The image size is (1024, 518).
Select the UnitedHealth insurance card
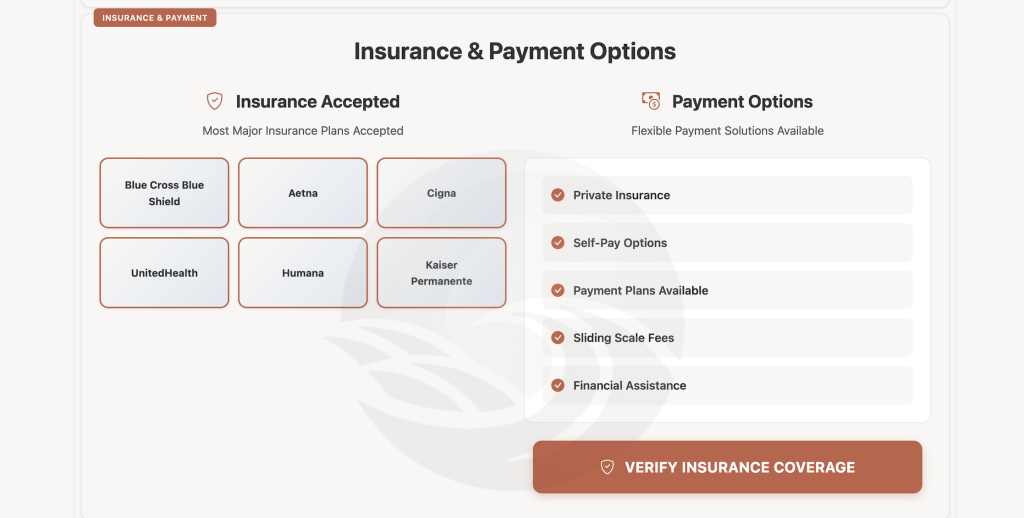coord(165,272)
